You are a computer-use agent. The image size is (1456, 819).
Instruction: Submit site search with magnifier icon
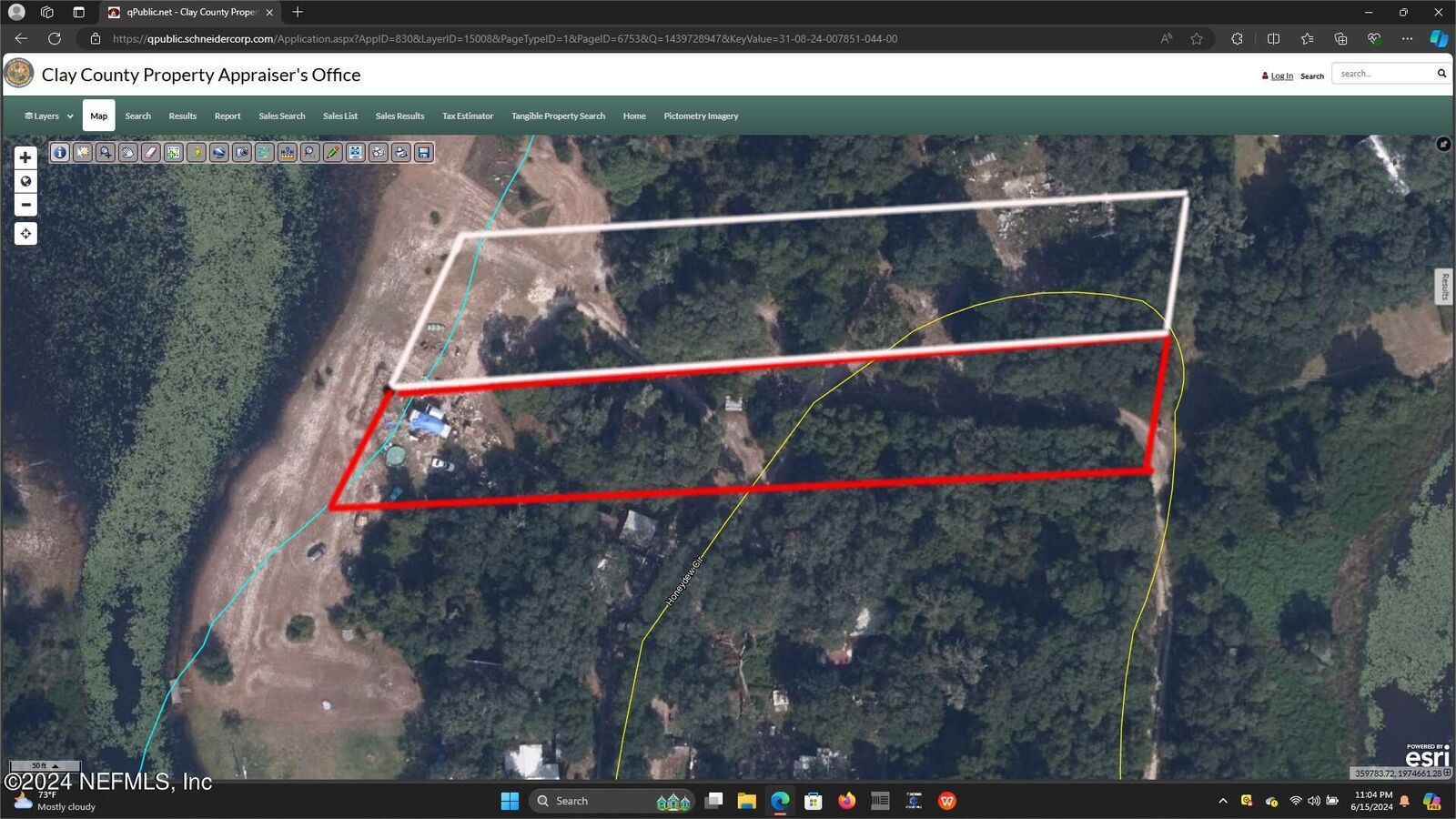tap(1441, 74)
